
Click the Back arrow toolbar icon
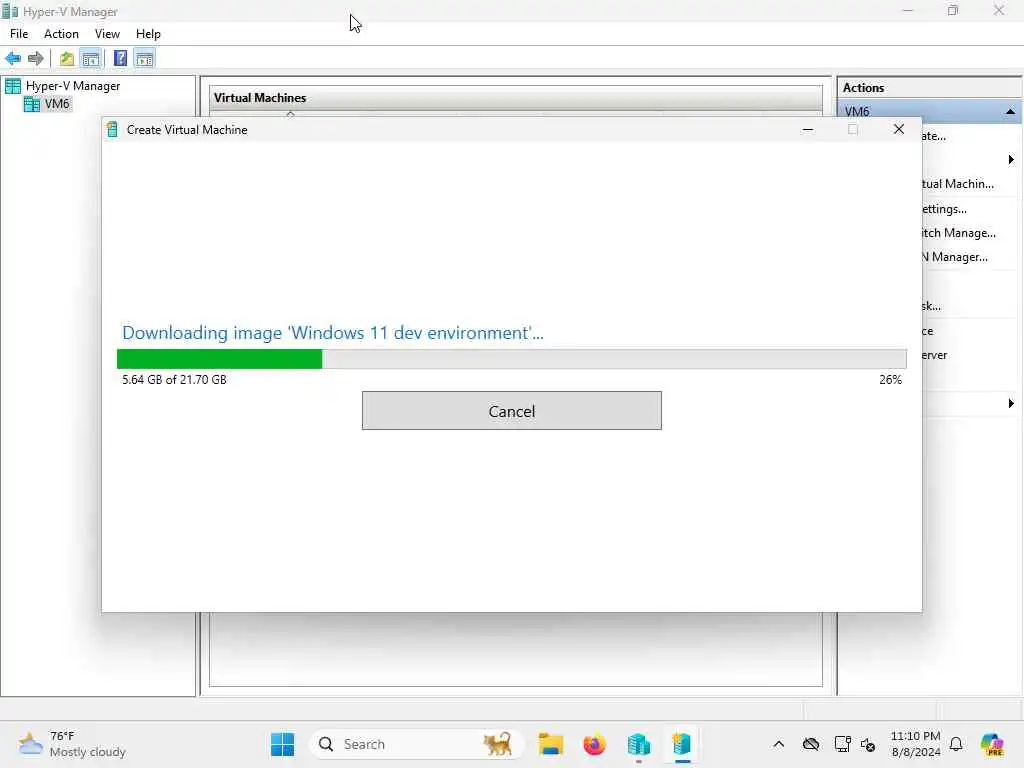[13, 59]
